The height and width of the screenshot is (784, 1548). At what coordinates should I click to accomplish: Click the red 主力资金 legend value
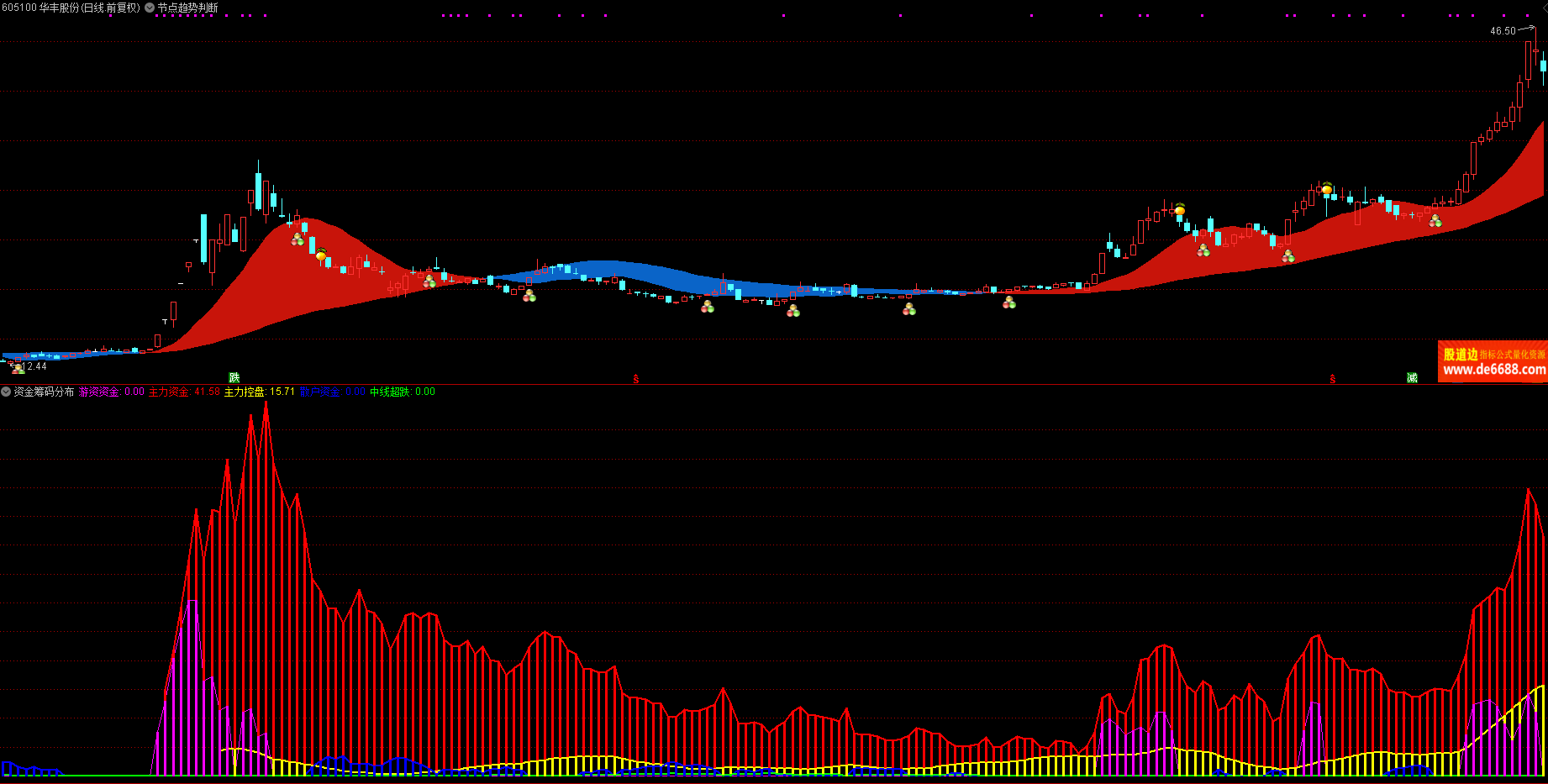point(207,392)
